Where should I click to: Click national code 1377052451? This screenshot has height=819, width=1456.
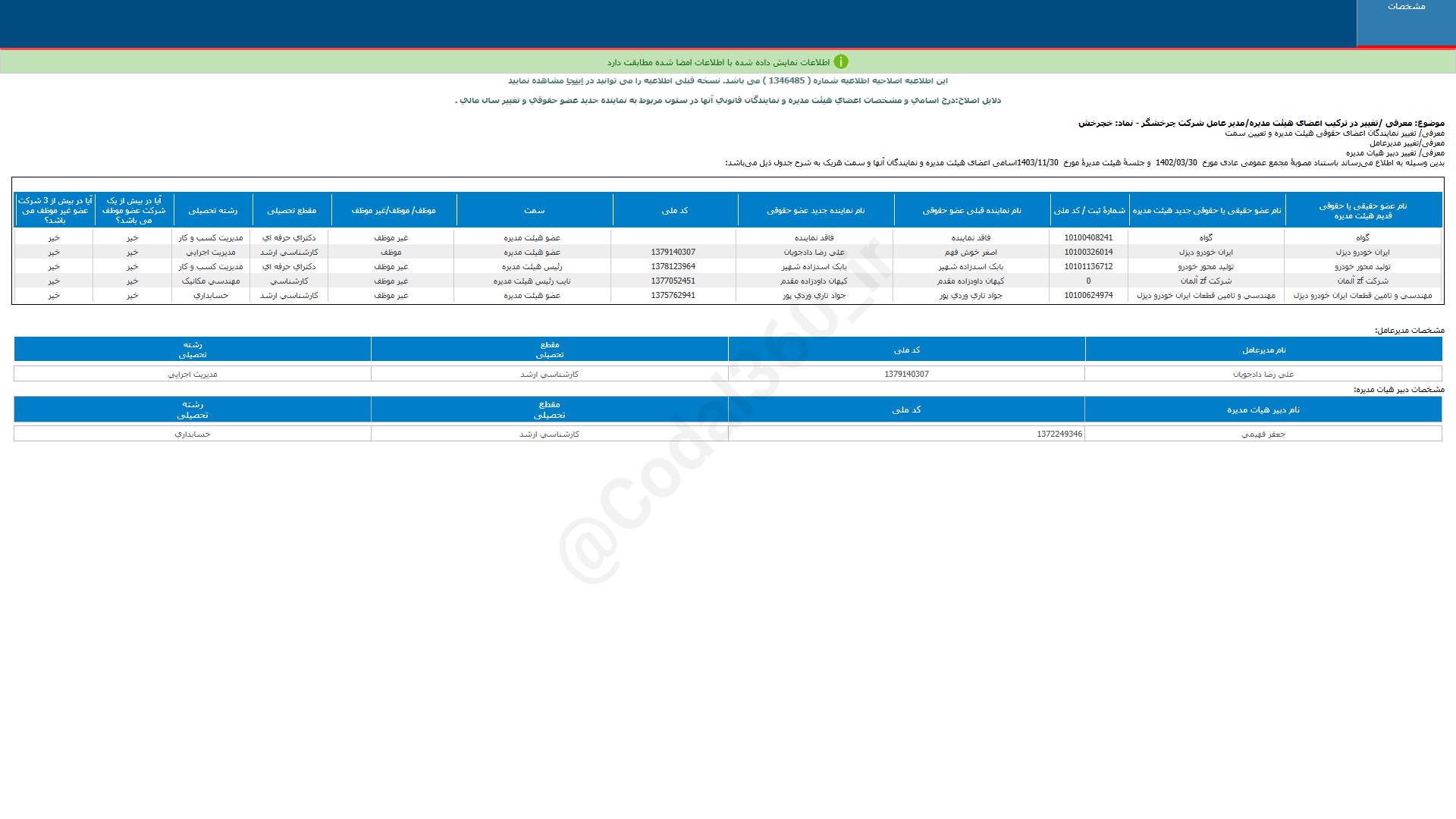coord(673,281)
